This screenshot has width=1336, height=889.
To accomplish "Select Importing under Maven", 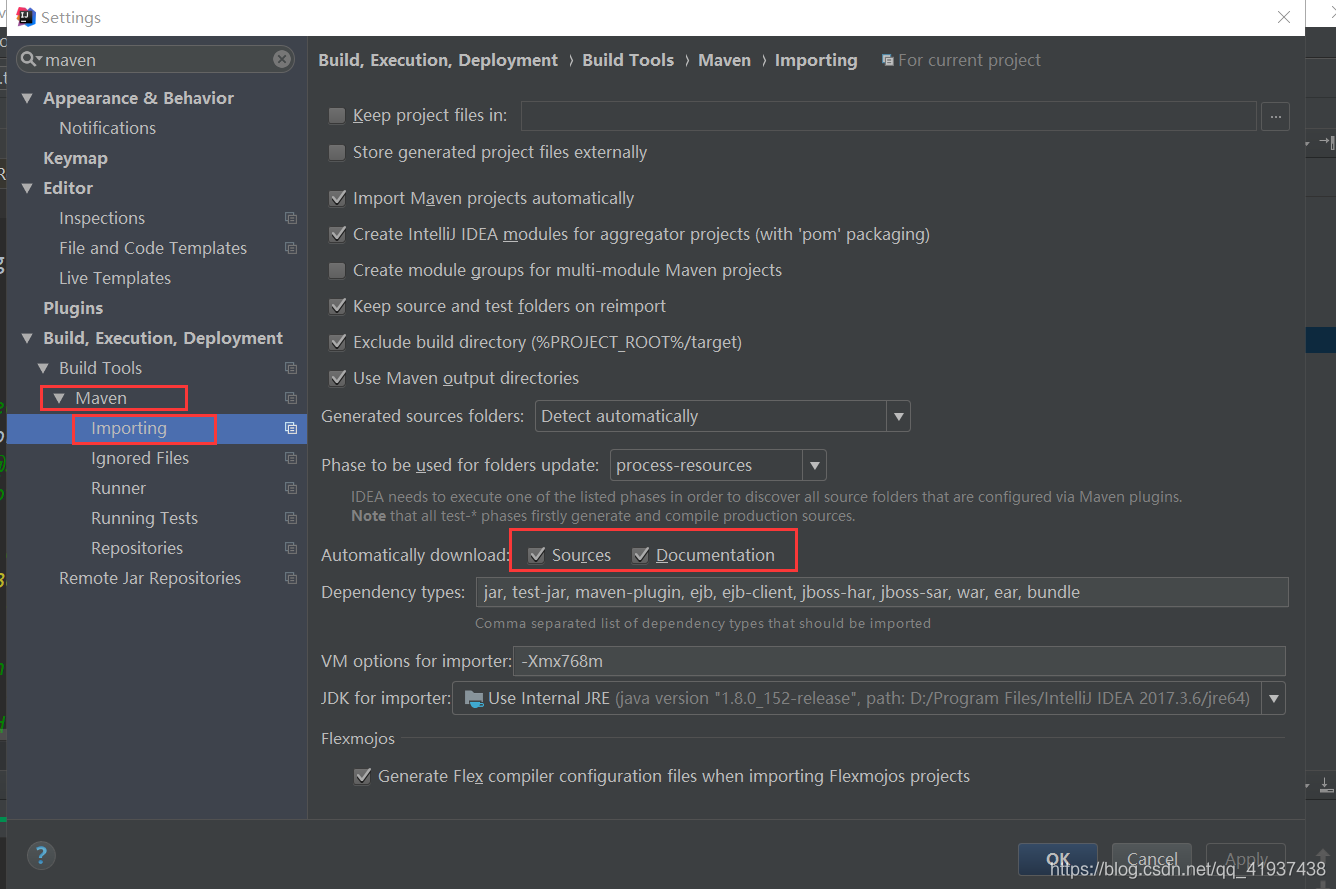I will point(129,428).
